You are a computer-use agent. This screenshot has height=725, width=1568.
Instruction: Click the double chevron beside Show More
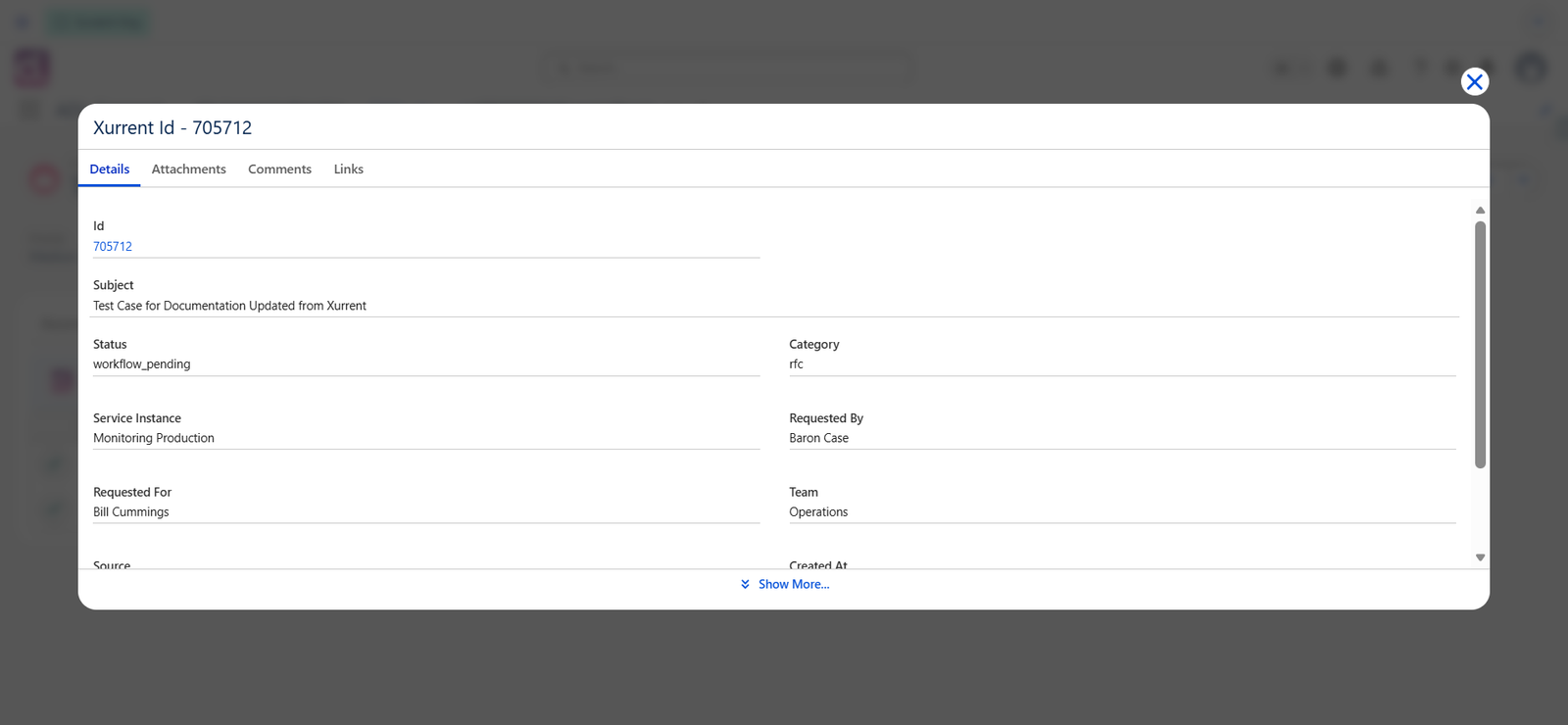(x=745, y=584)
